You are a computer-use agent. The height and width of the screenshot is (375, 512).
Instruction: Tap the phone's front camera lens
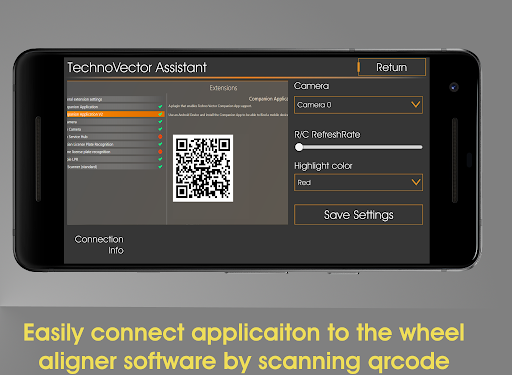(454, 87)
